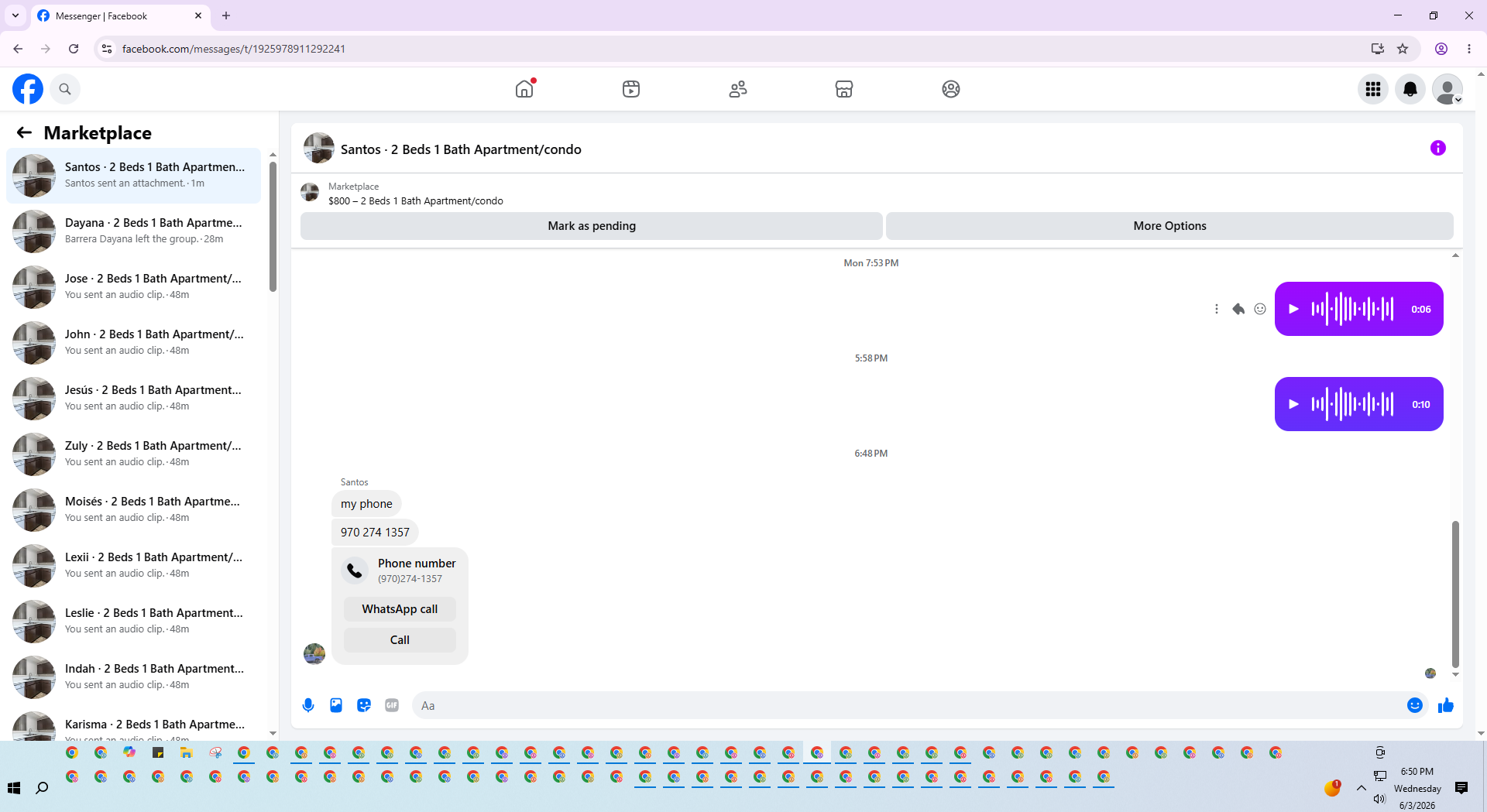
Task: Click the address bar URL
Action: point(234,49)
